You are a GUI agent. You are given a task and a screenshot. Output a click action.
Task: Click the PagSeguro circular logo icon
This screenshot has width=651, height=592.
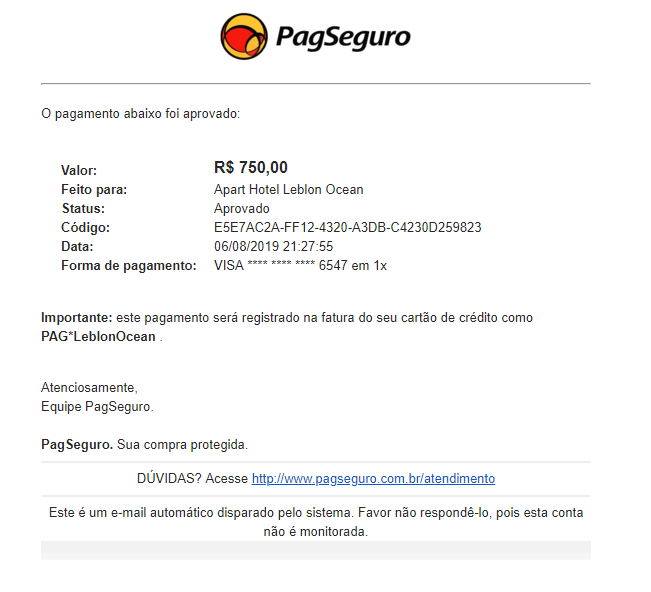[x=244, y=37]
